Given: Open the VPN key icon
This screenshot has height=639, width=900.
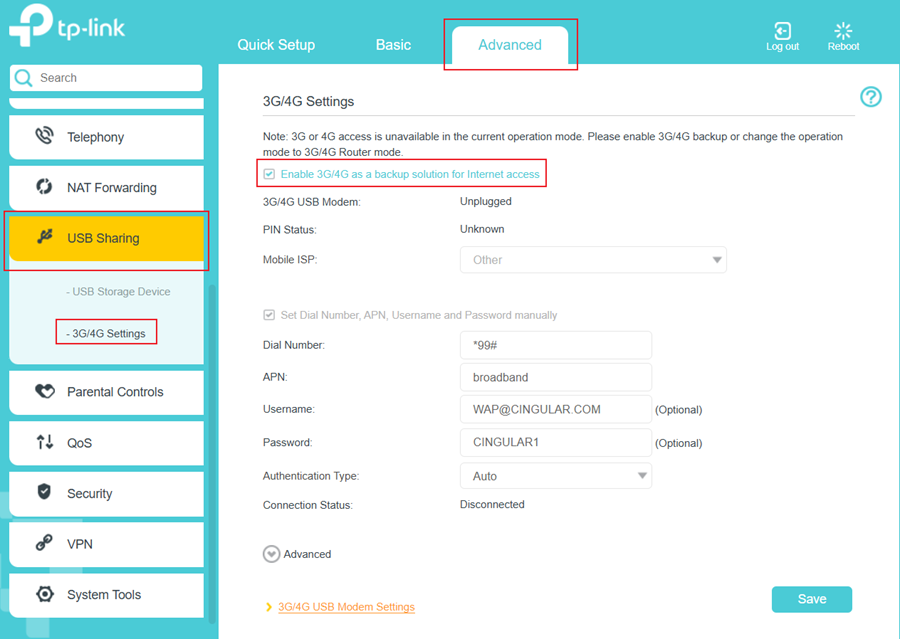Looking at the screenshot, I should click(44, 544).
